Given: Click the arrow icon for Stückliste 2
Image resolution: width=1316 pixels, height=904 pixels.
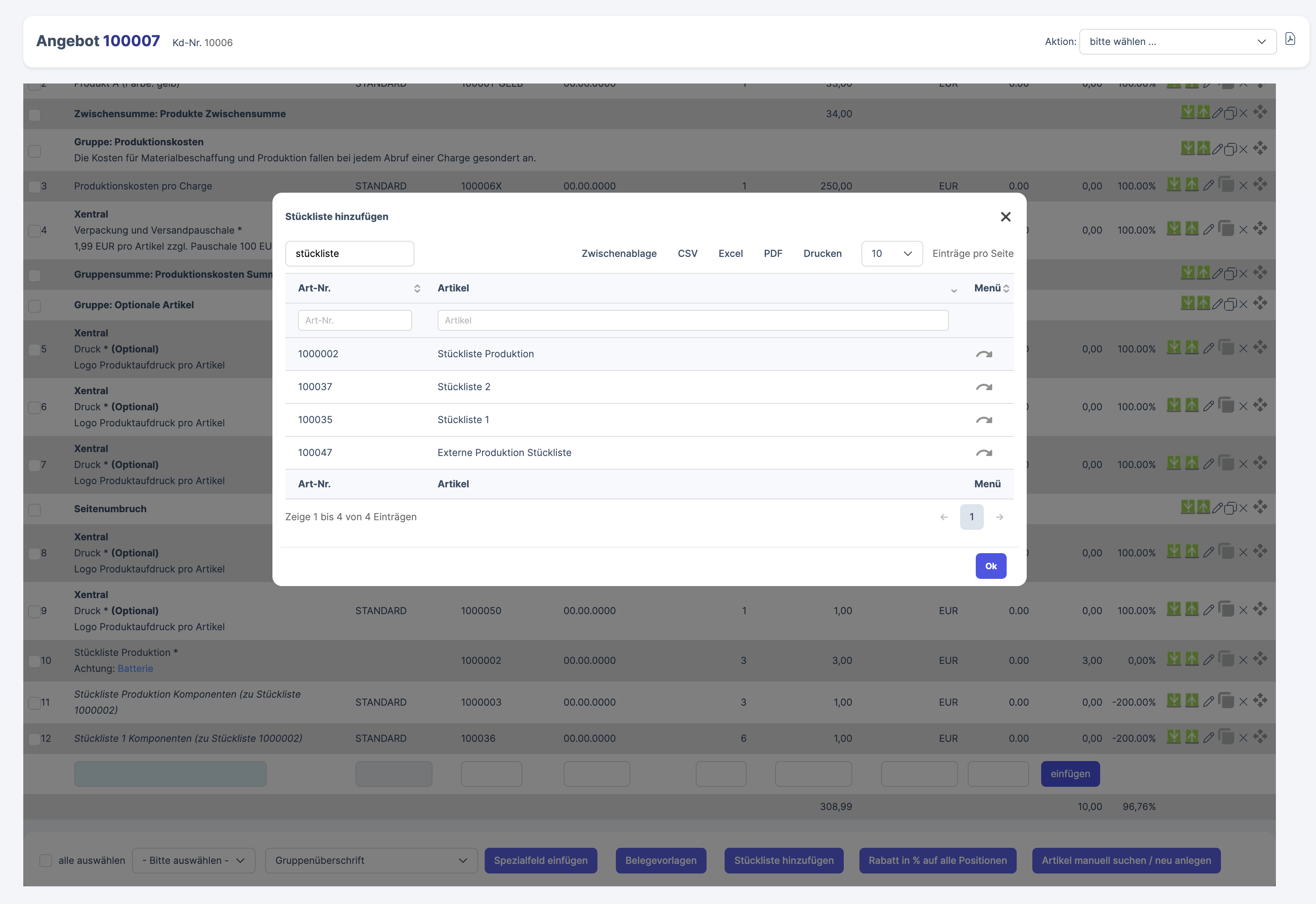Looking at the screenshot, I should [984, 387].
